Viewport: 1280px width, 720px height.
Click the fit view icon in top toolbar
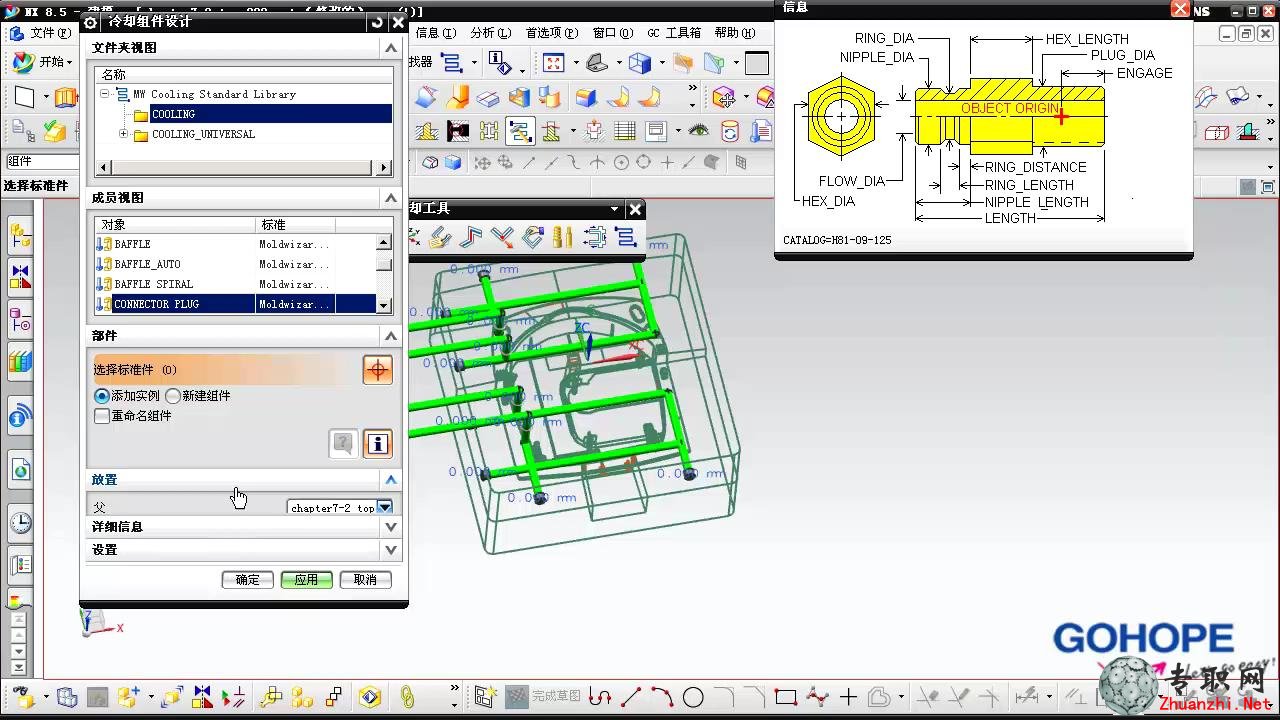point(554,63)
